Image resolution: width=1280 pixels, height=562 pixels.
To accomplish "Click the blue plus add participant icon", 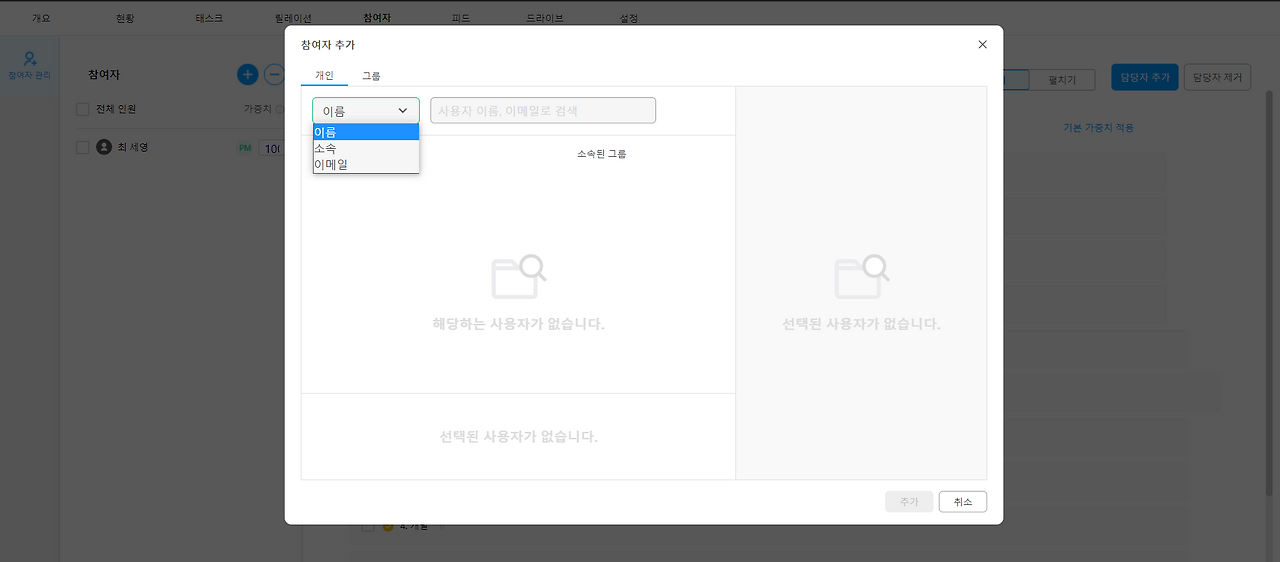I will 248,74.
